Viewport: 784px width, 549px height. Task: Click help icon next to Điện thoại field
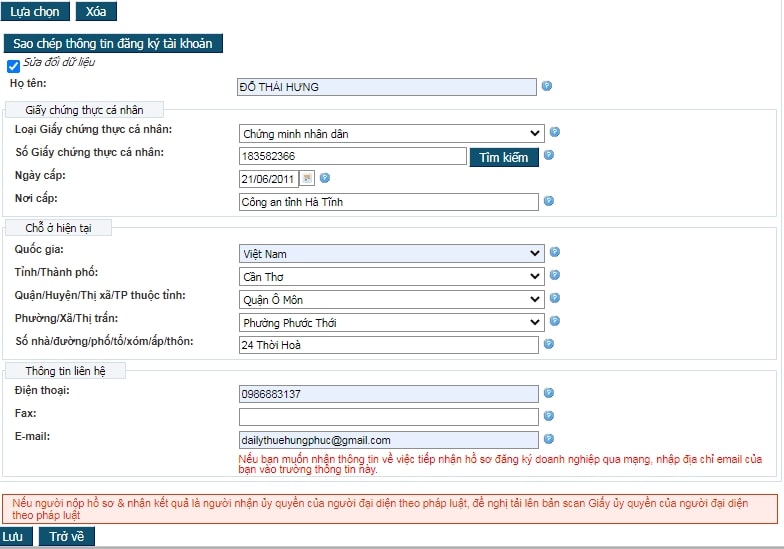tap(548, 393)
